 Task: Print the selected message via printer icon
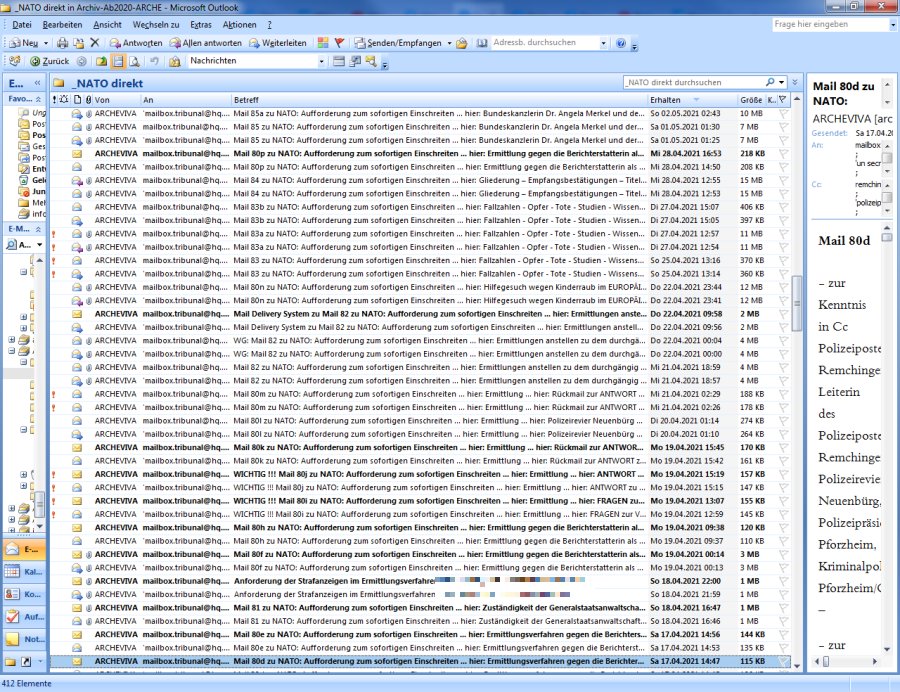click(63, 43)
